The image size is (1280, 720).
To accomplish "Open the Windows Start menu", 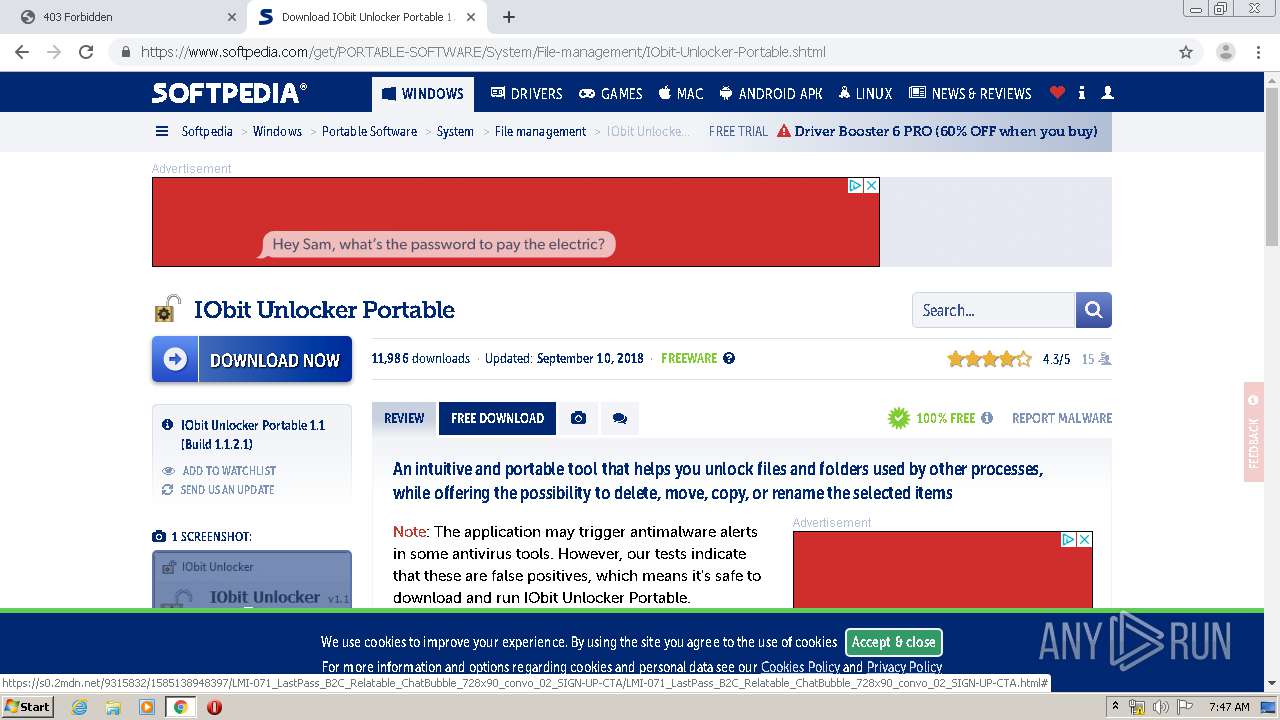I will click(x=27, y=707).
